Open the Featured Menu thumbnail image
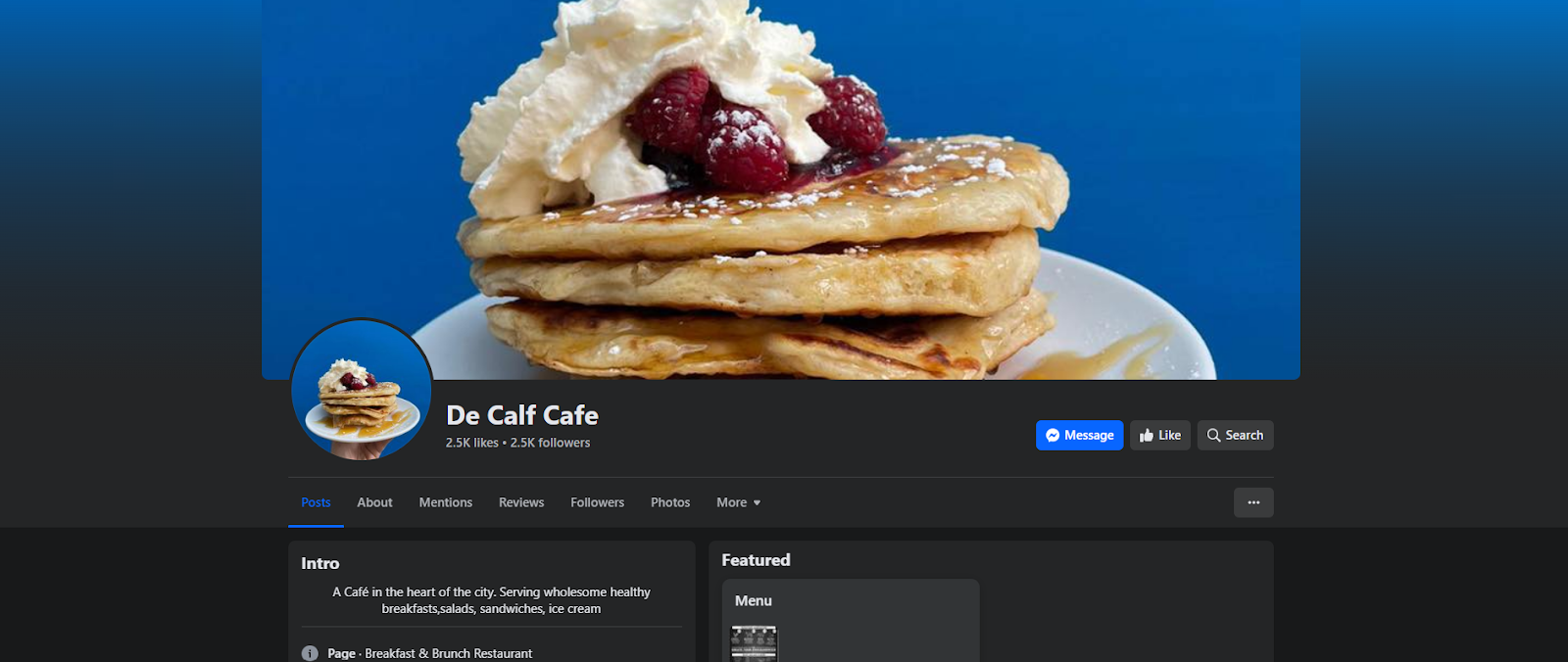This screenshot has width=1568, height=662. 754,643
